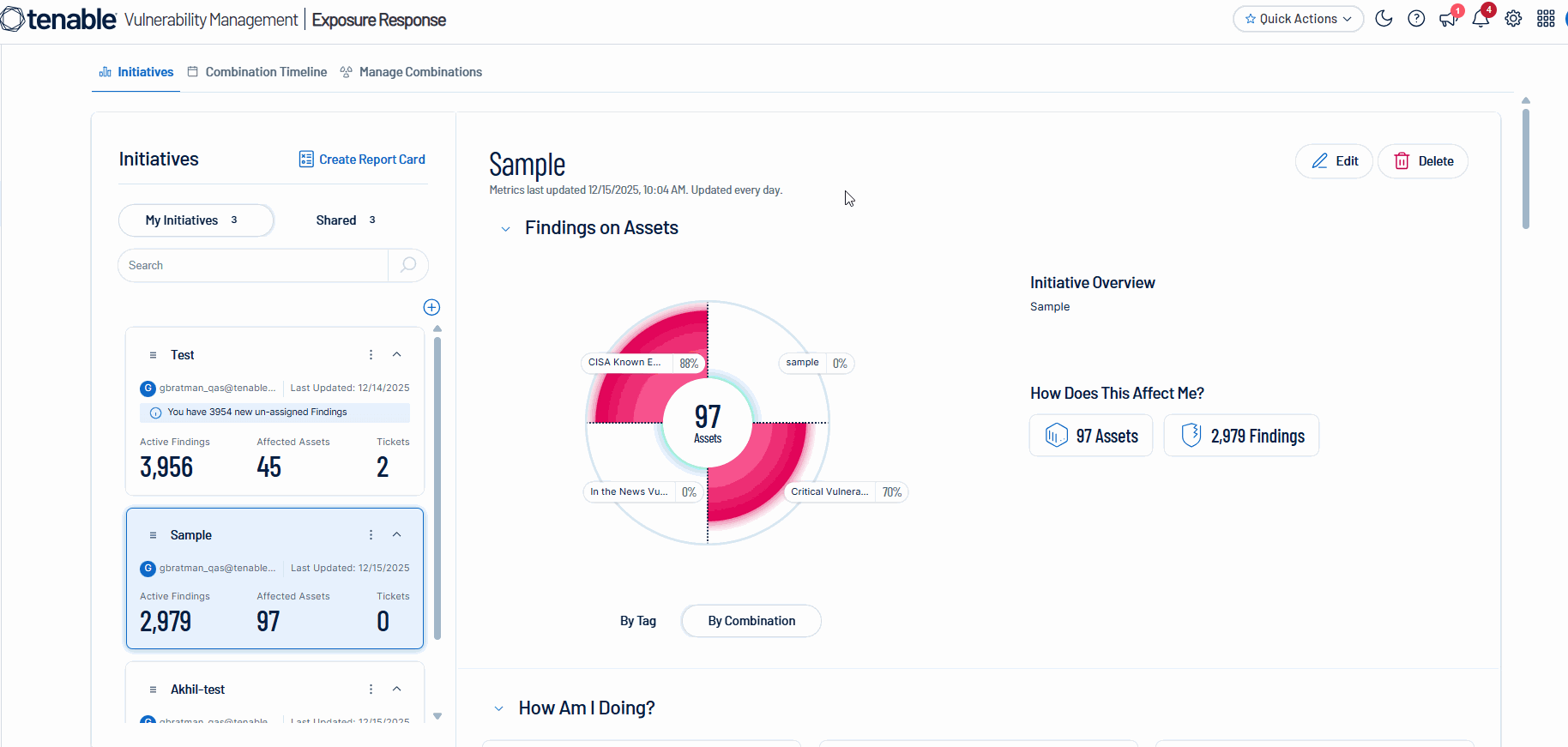Screen dimensions: 1568x747
Task: Open the notifications bell
Action: pos(1481,19)
